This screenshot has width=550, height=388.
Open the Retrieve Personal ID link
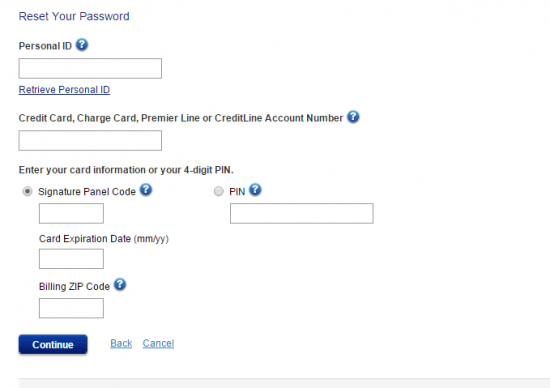(64, 90)
